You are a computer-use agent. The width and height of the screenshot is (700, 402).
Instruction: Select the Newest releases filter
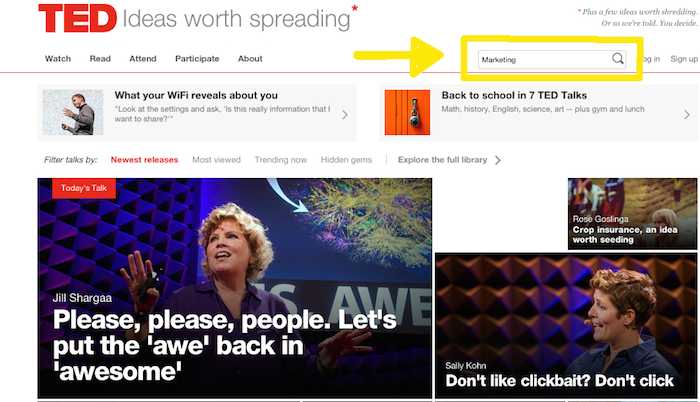click(x=144, y=160)
